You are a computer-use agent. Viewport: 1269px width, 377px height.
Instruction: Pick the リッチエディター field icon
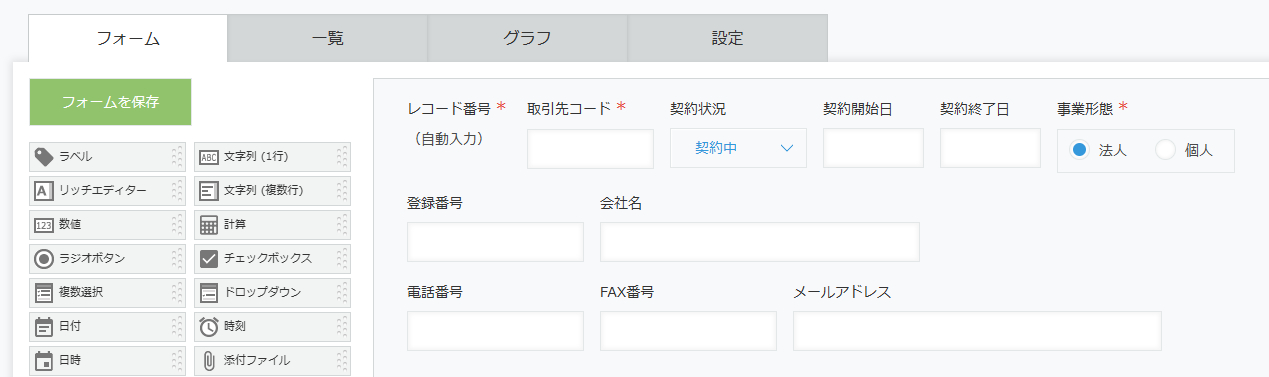tap(43, 190)
